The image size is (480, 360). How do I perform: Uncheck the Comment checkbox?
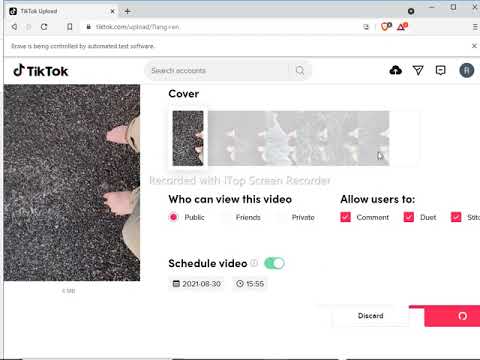[x=346, y=217]
